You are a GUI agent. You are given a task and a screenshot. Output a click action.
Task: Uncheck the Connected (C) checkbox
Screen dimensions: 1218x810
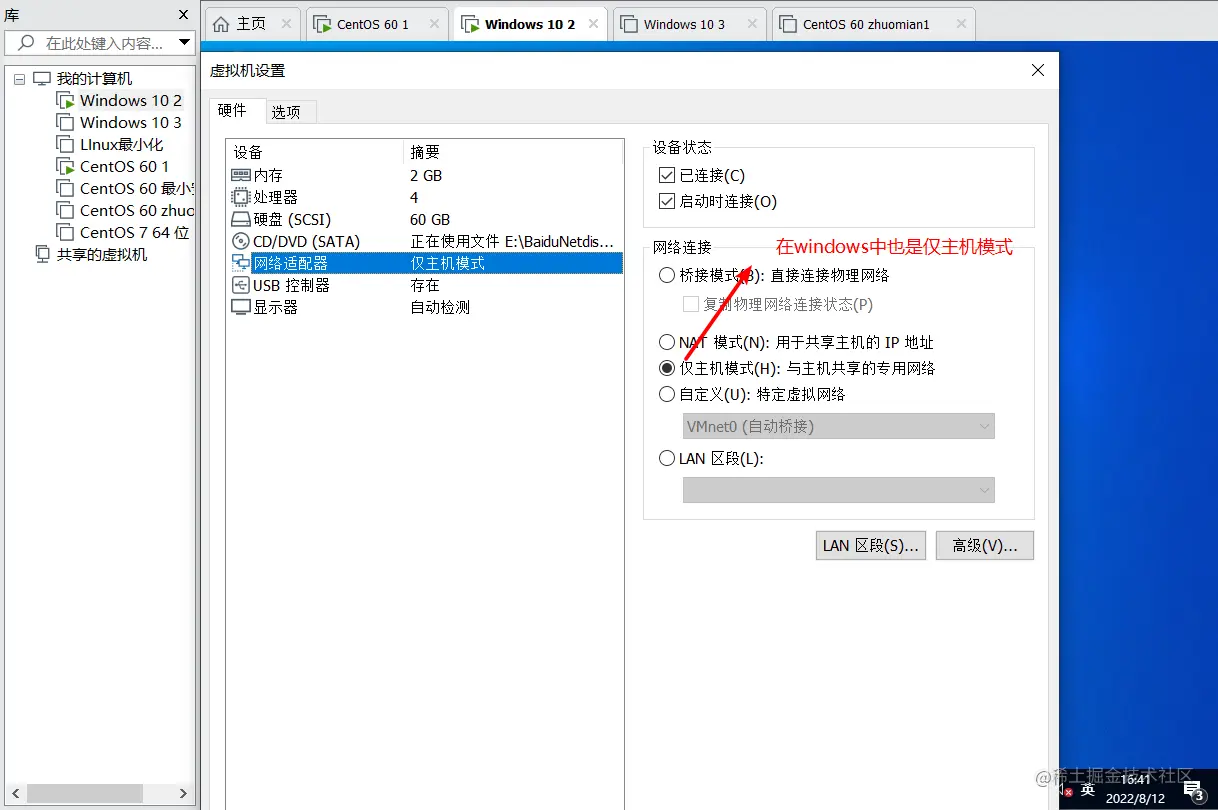tap(667, 175)
